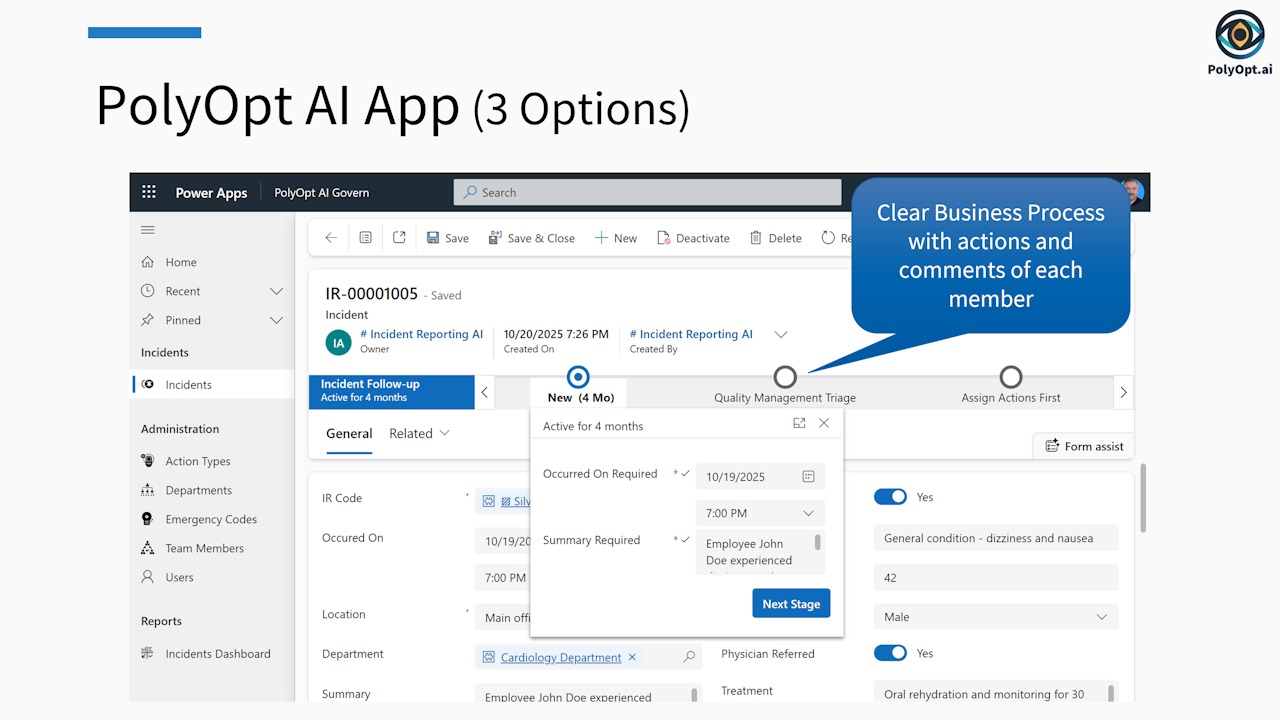Viewport: 1280px width, 720px height.
Task: Expand the Recent section in sidebar
Action: 276,291
